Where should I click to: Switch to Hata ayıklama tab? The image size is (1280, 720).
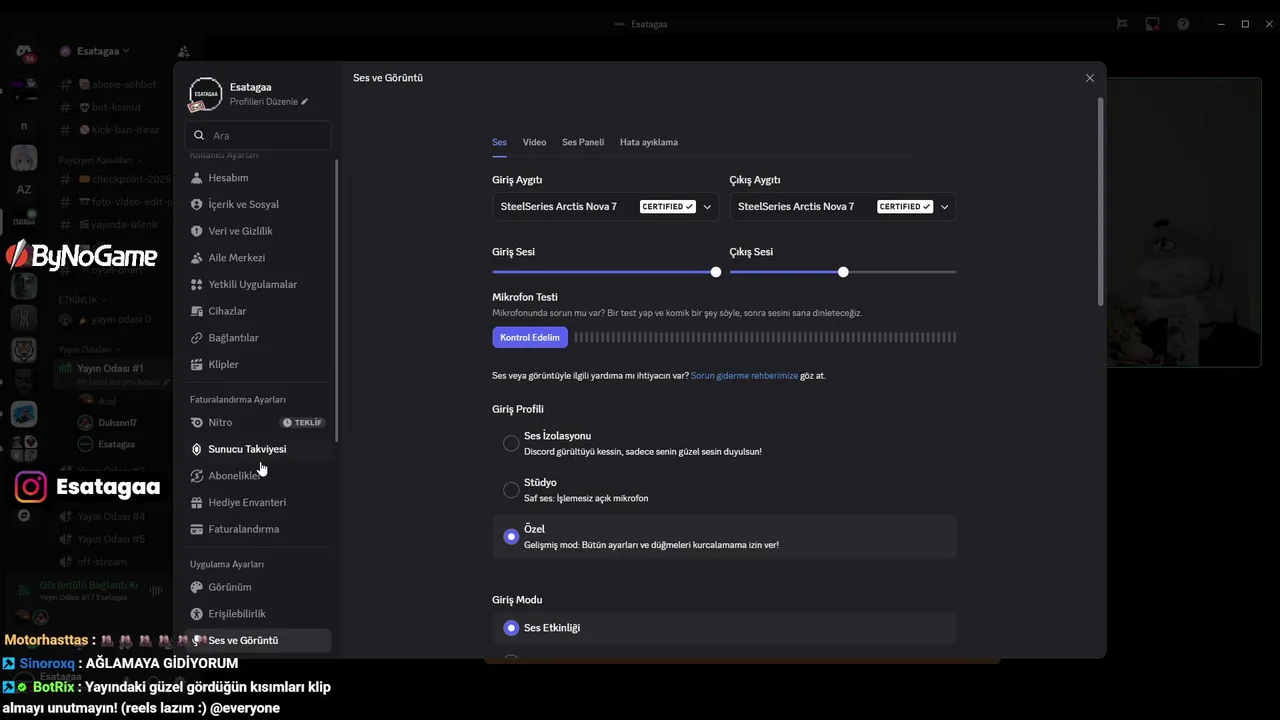coord(649,142)
